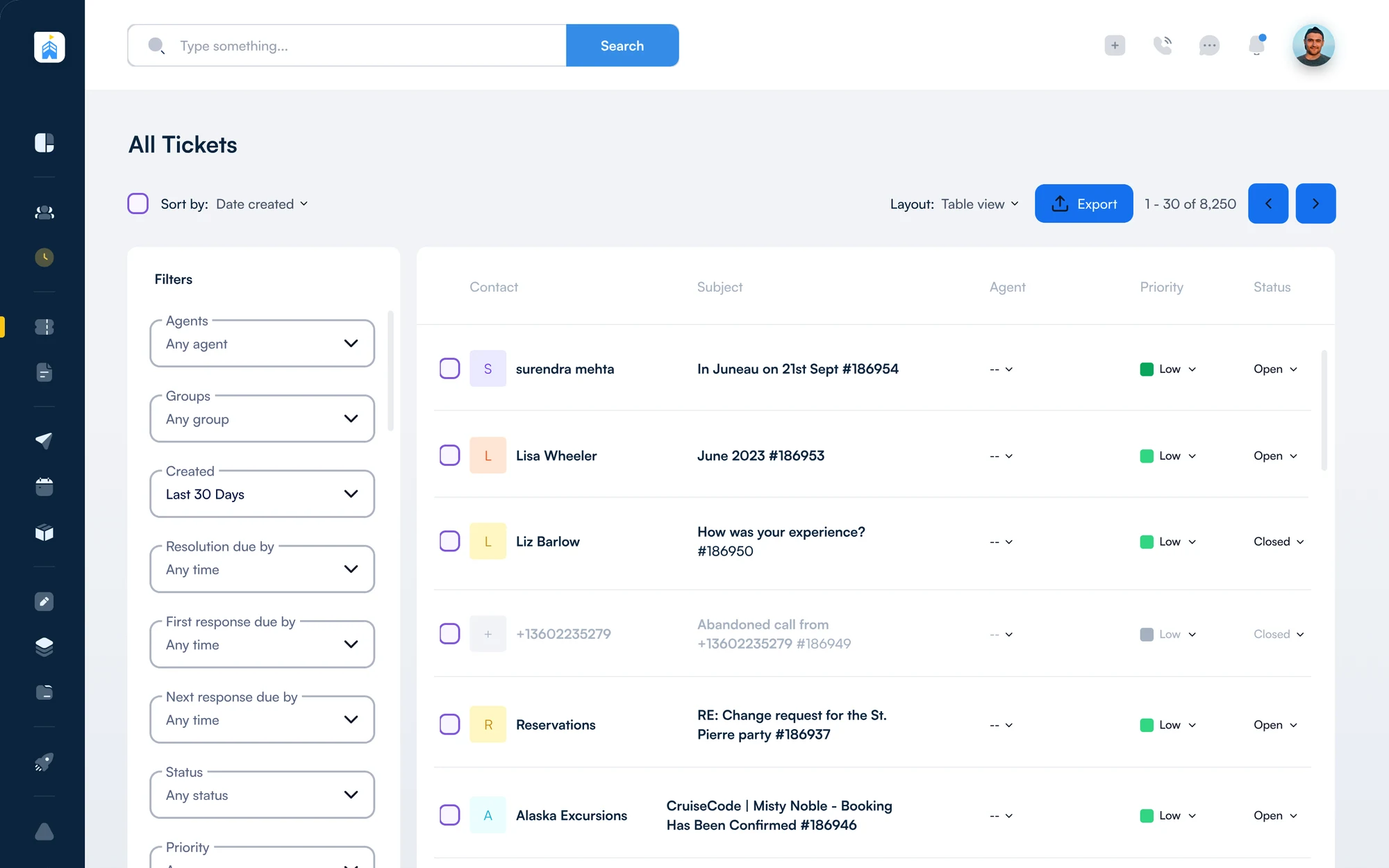Tick the checkbox for Liz Barlow ticket

(x=450, y=541)
